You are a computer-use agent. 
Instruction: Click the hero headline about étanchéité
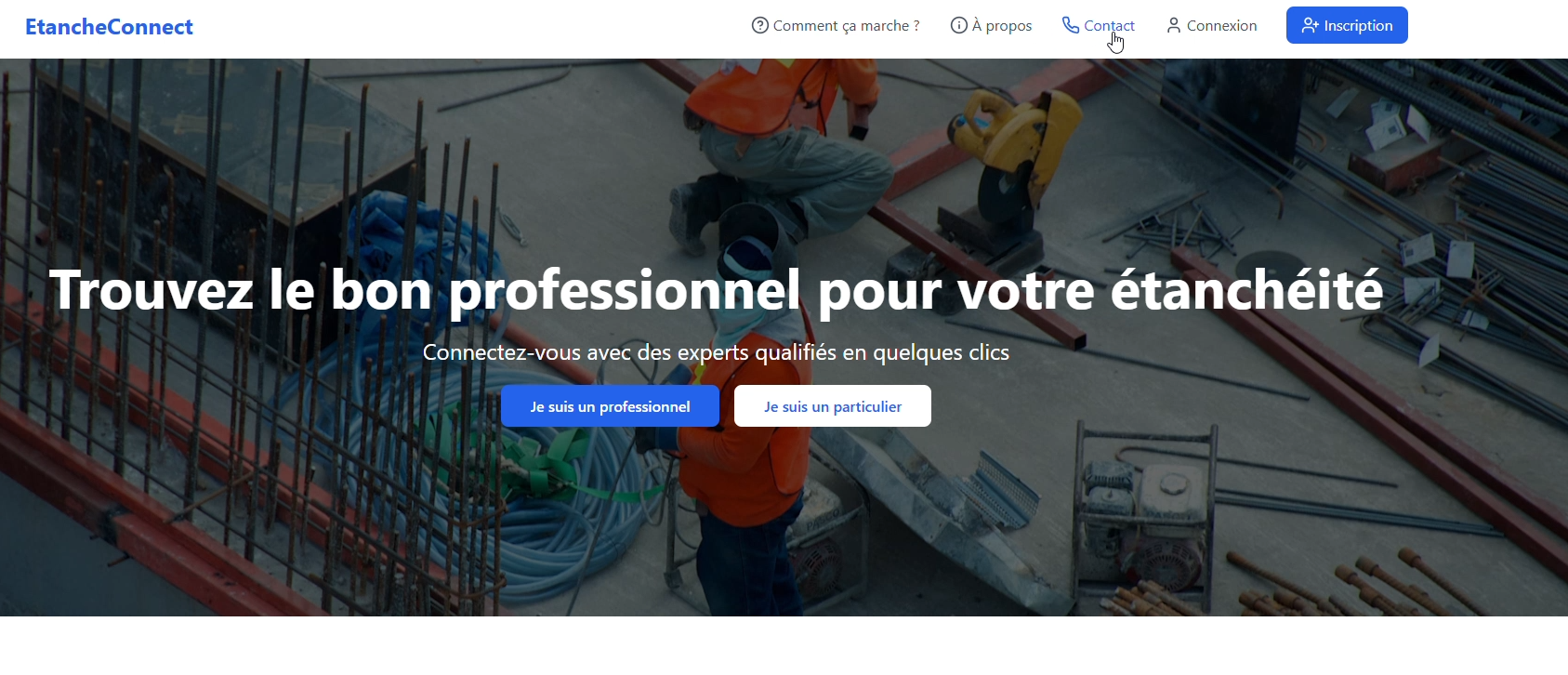coord(717,290)
